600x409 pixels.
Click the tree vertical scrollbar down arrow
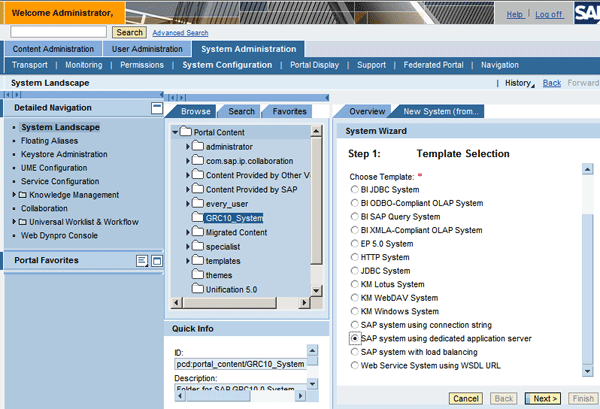pos(316,290)
